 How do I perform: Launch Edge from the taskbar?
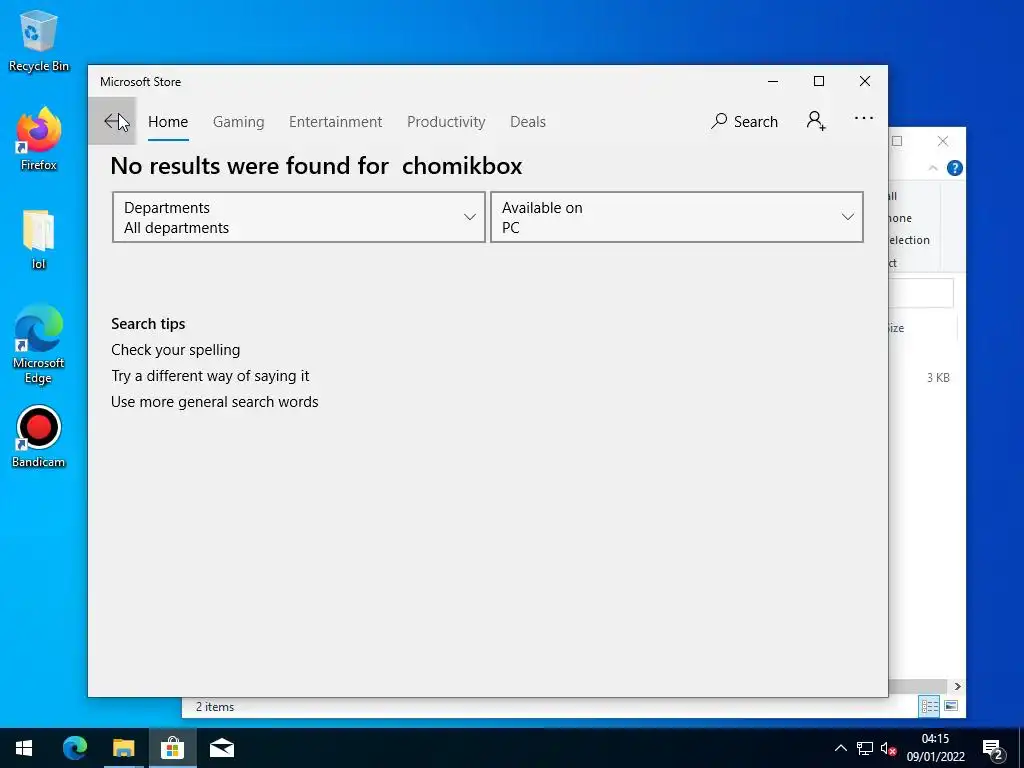tap(74, 748)
